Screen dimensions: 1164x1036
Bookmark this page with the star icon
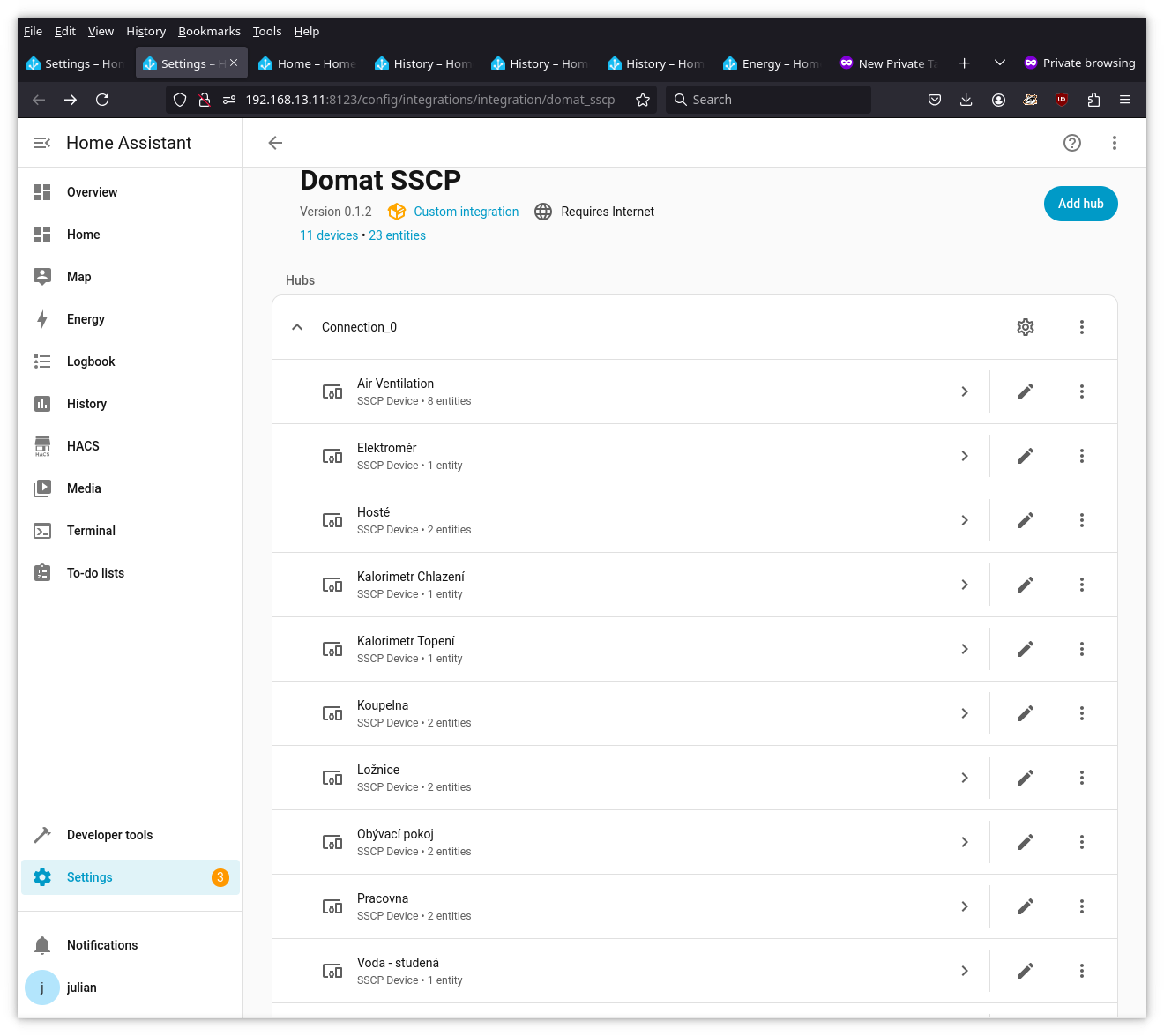[x=643, y=100]
